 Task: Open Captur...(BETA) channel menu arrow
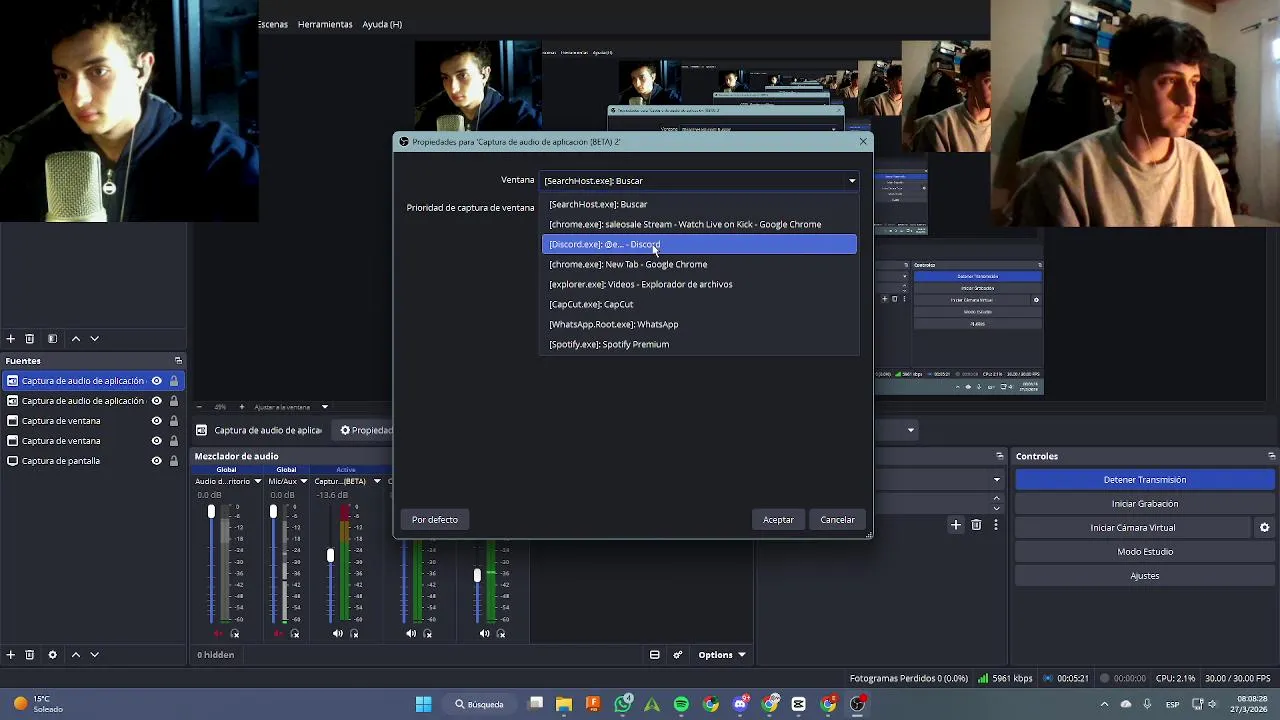click(377, 482)
